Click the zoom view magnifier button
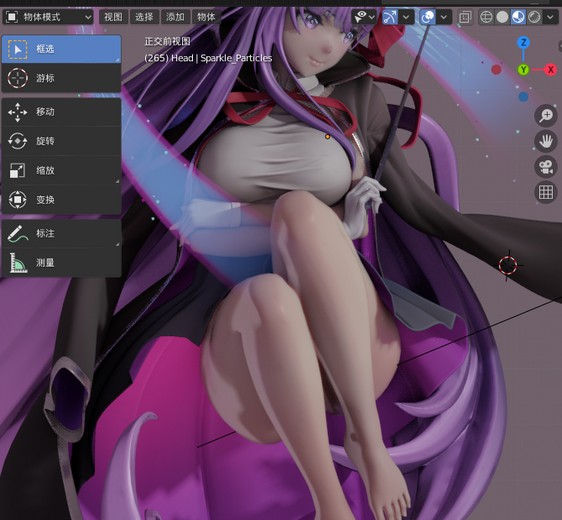Screen dimensions: 562x520 pyautogui.click(x=546, y=115)
